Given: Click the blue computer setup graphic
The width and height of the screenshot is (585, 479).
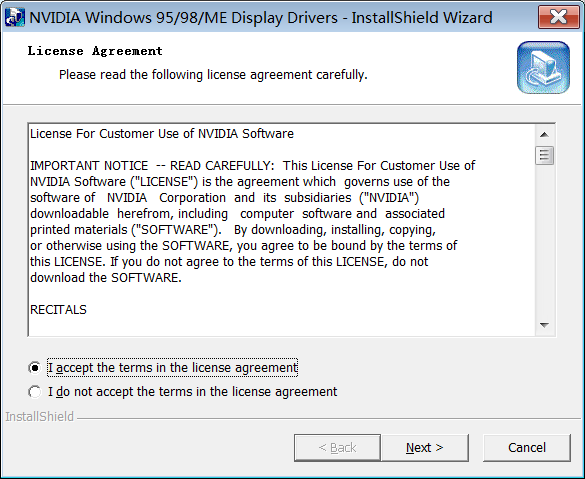Looking at the screenshot, I should point(543,68).
